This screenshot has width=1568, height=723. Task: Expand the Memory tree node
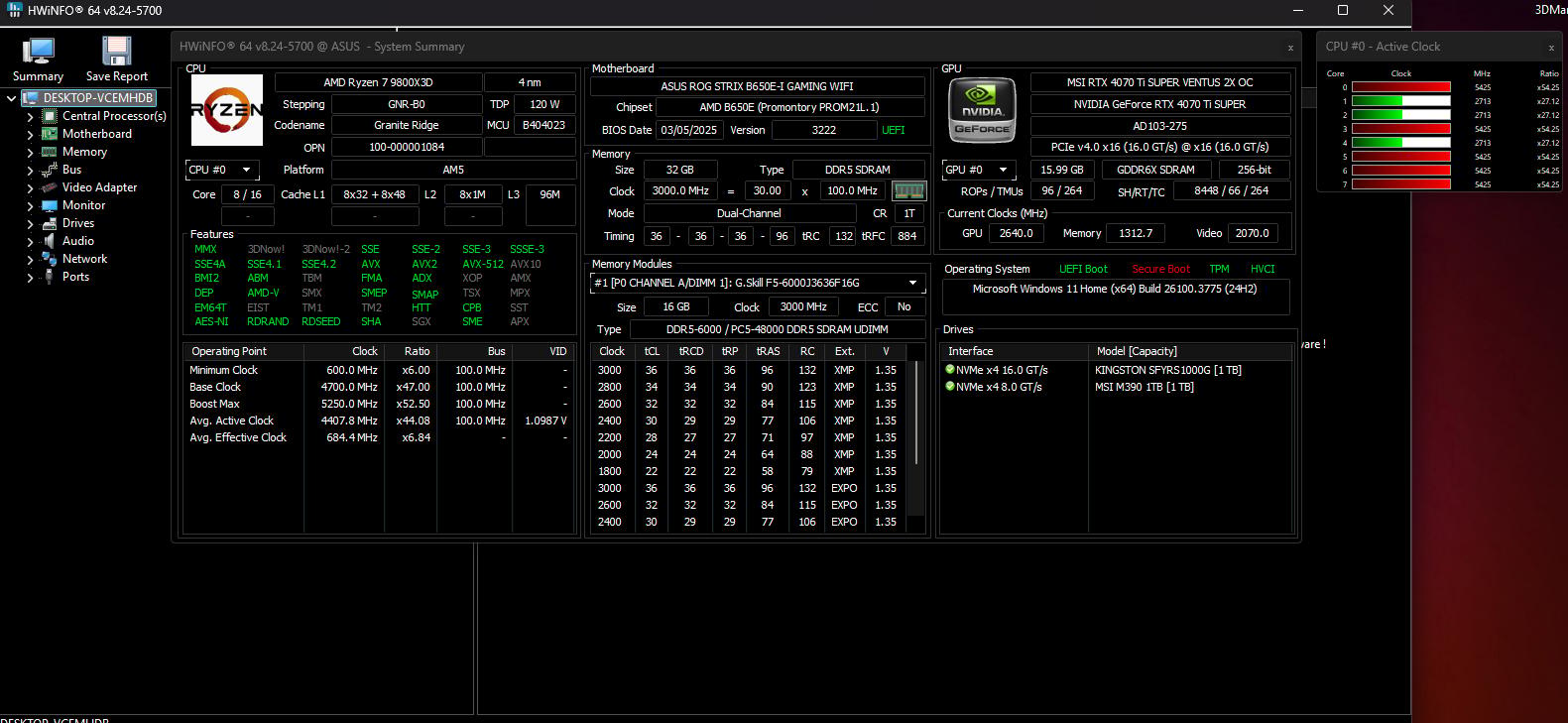[x=30, y=152]
